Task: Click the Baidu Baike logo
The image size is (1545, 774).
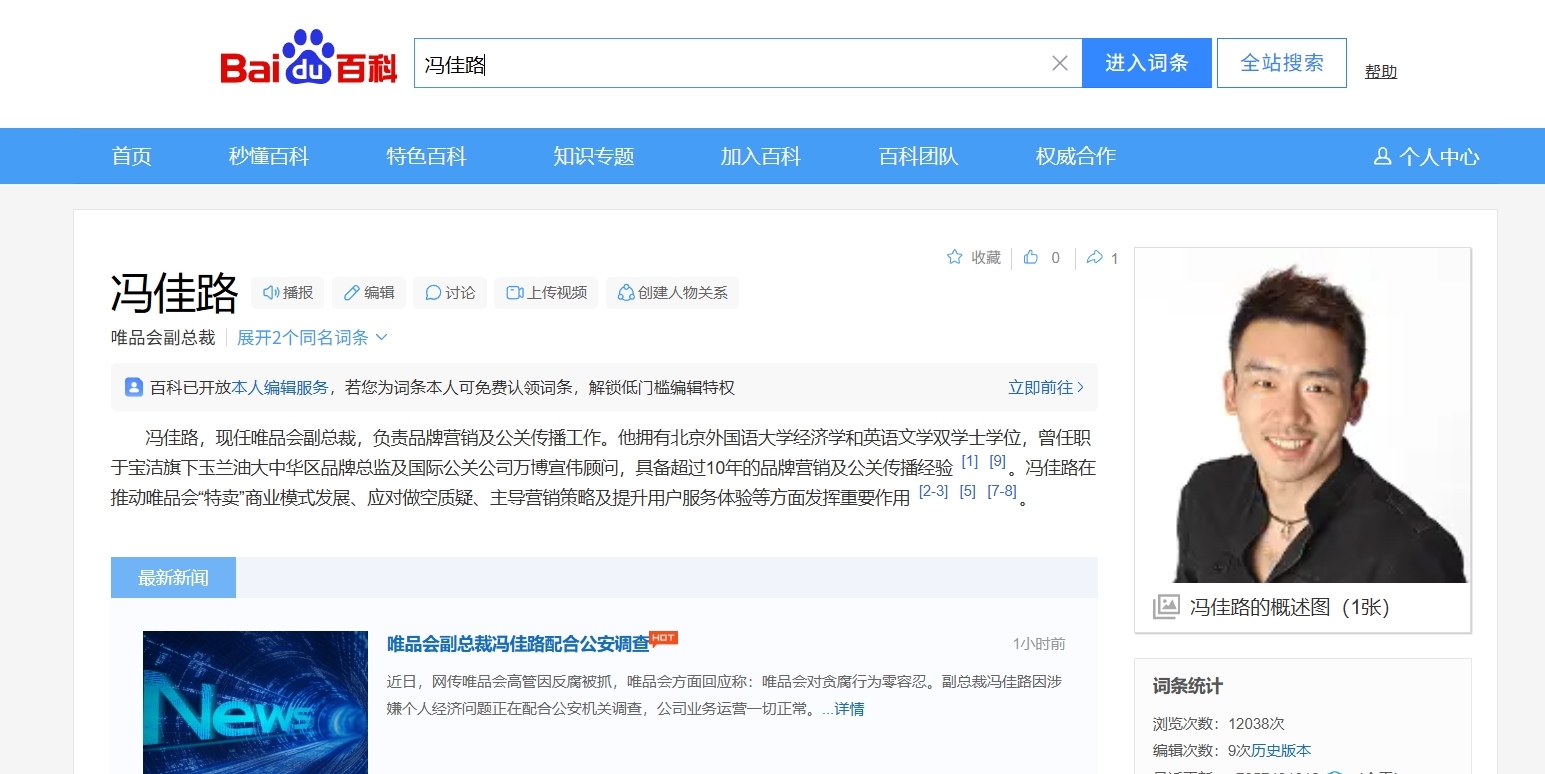Action: point(309,61)
